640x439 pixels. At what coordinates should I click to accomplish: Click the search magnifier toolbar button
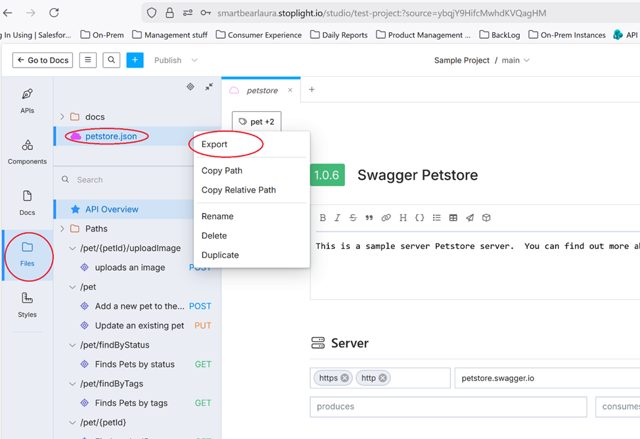click(x=112, y=60)
